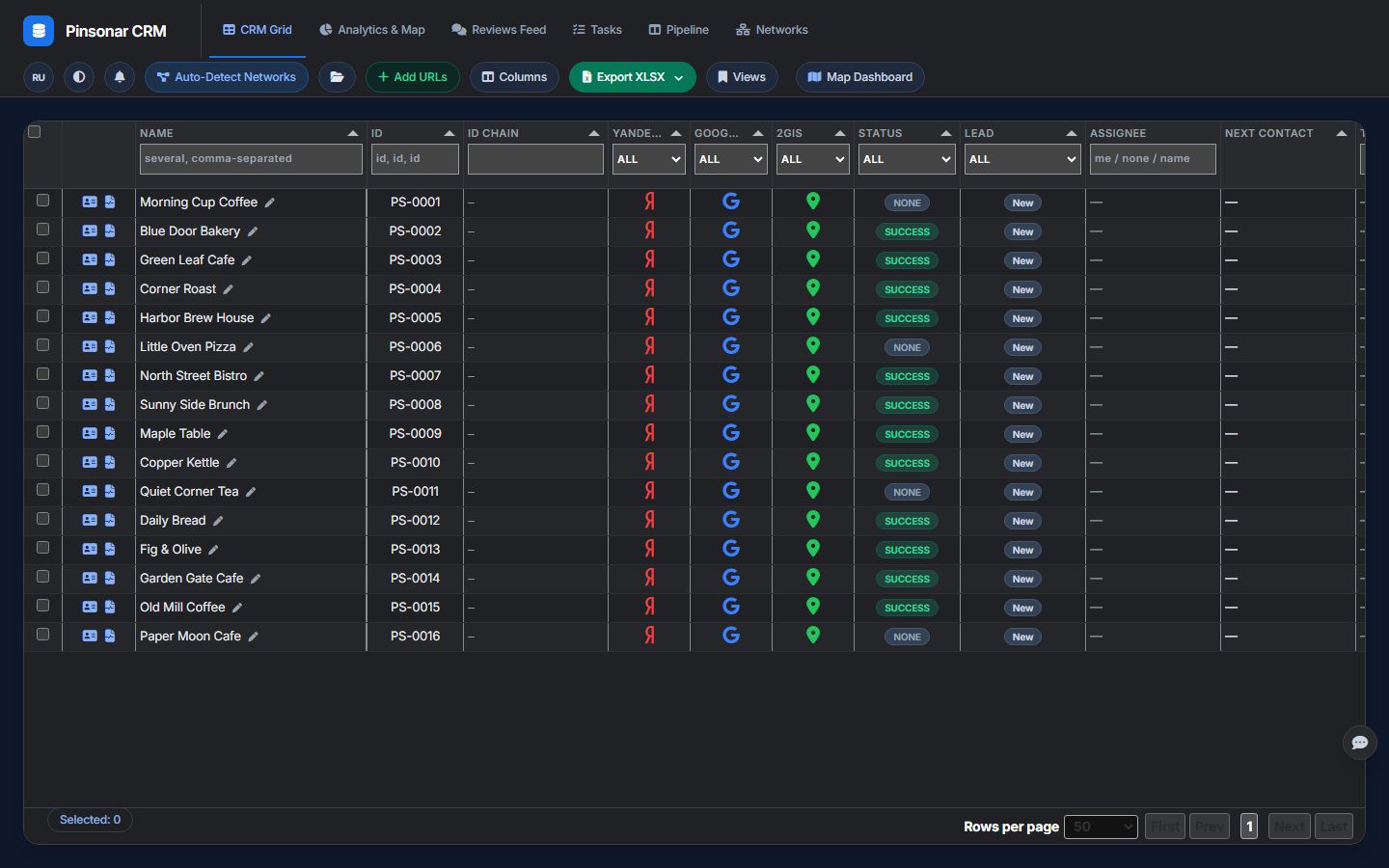The image size is (1389, 868).
Task: Focus the Assignee filter field
Action: (x=1153, y=159)
